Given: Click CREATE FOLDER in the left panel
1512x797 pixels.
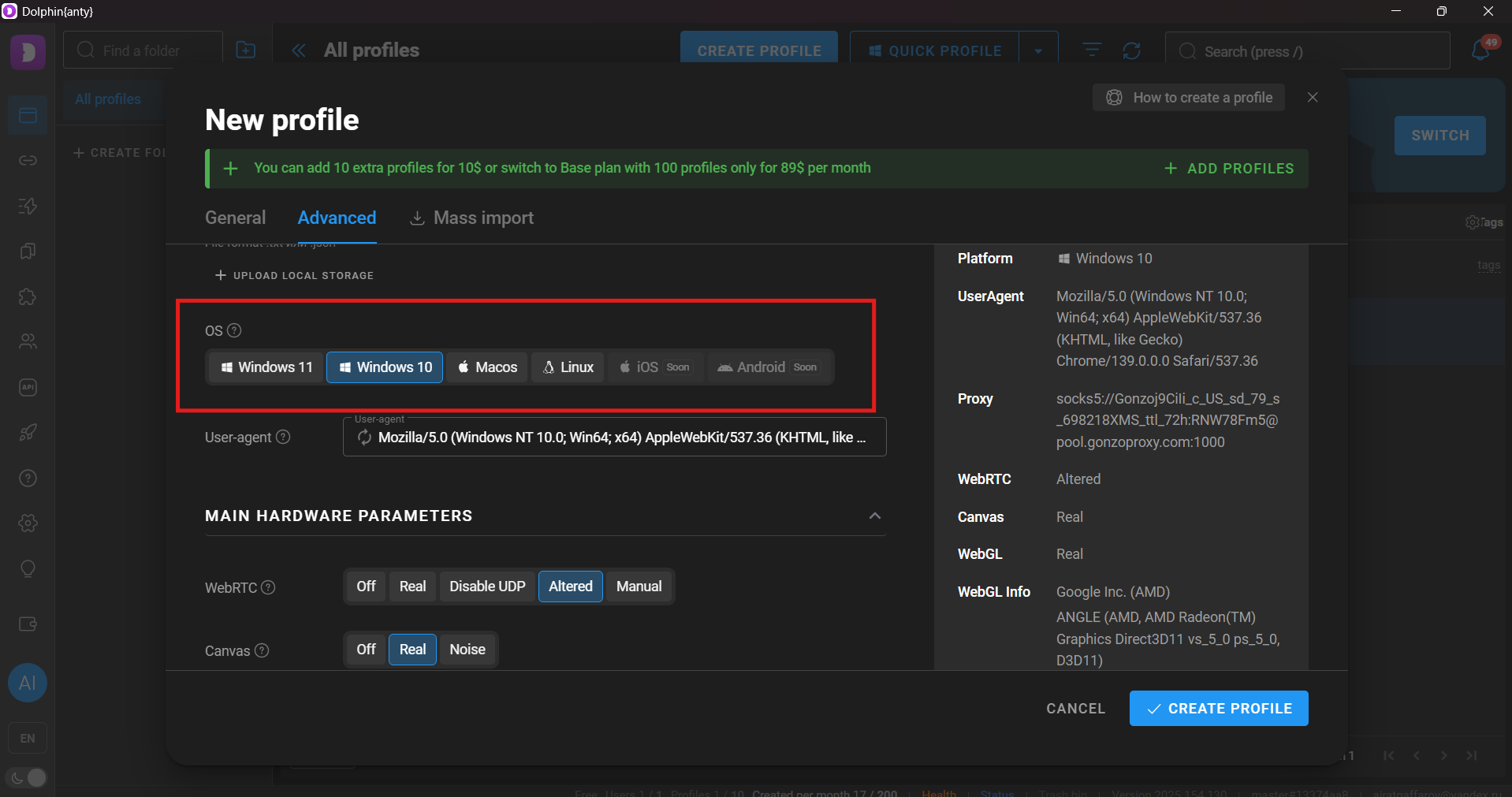Looking at the screenshot, I should point(119,153).
